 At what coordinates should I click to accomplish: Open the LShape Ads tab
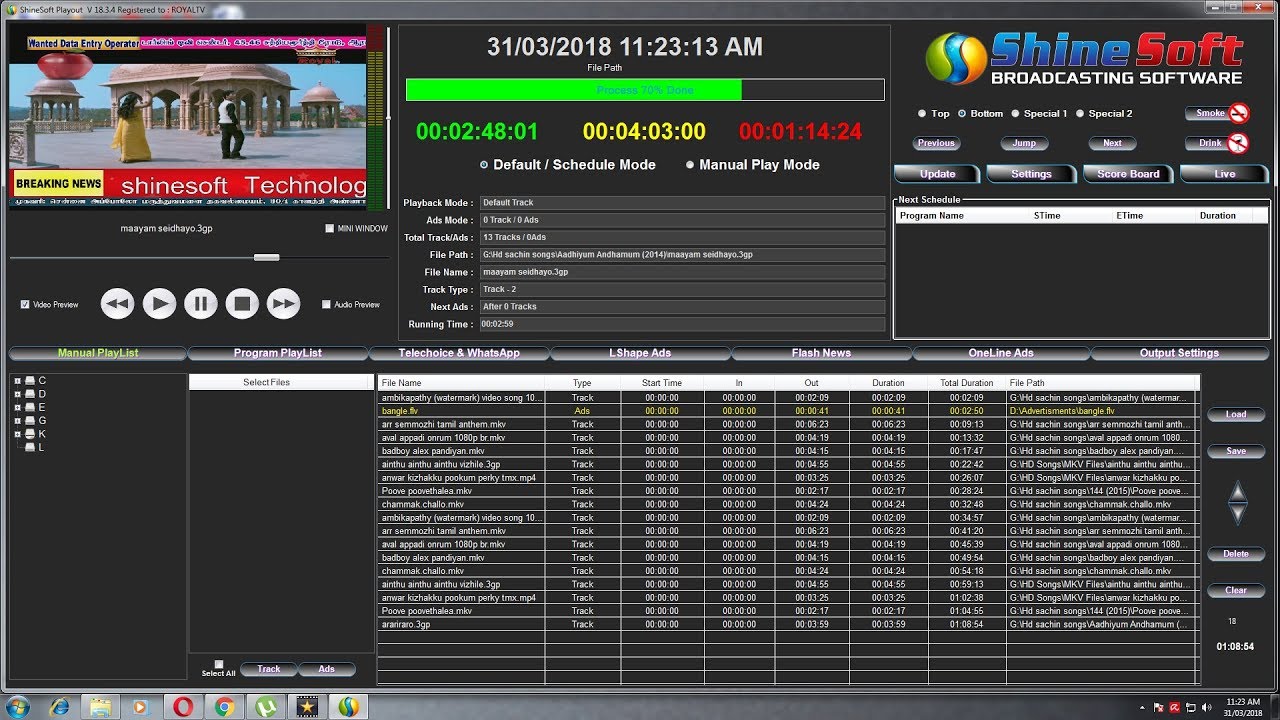tap(640, 353)
